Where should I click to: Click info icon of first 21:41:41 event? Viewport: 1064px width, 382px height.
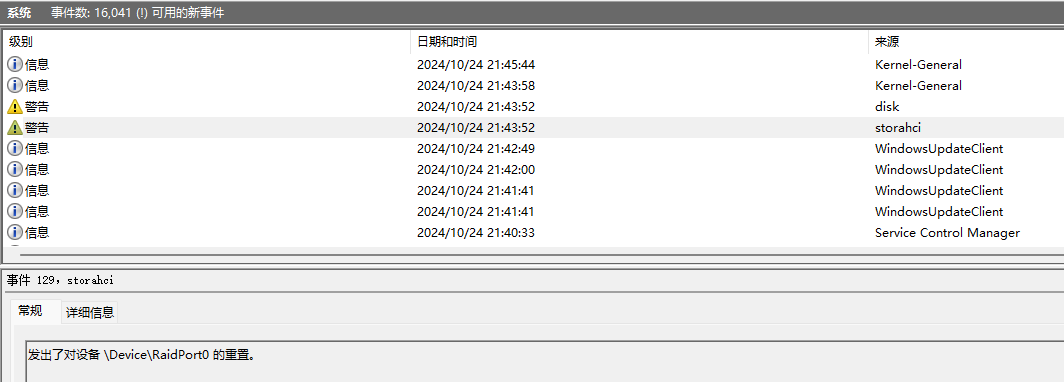(14, 191)
